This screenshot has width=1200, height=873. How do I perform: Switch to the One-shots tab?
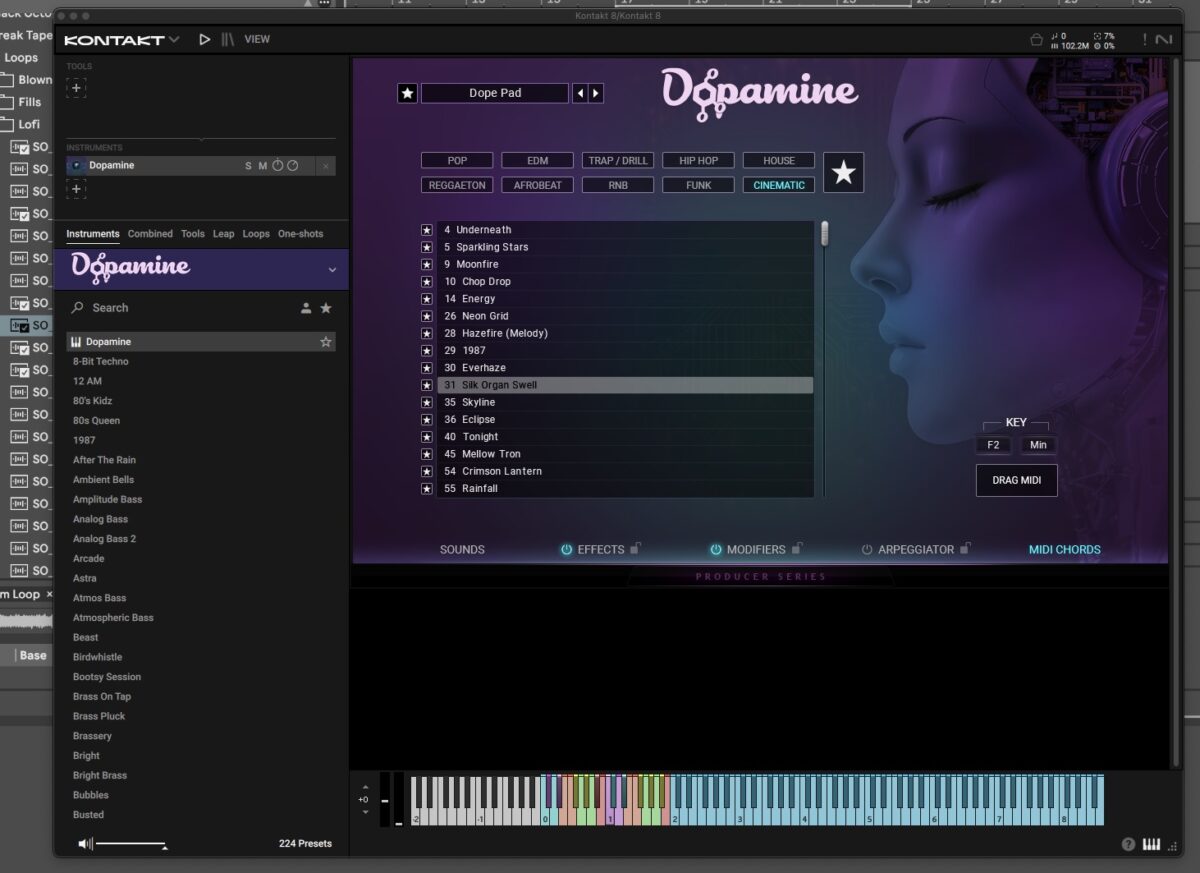[x=301, y=233]
